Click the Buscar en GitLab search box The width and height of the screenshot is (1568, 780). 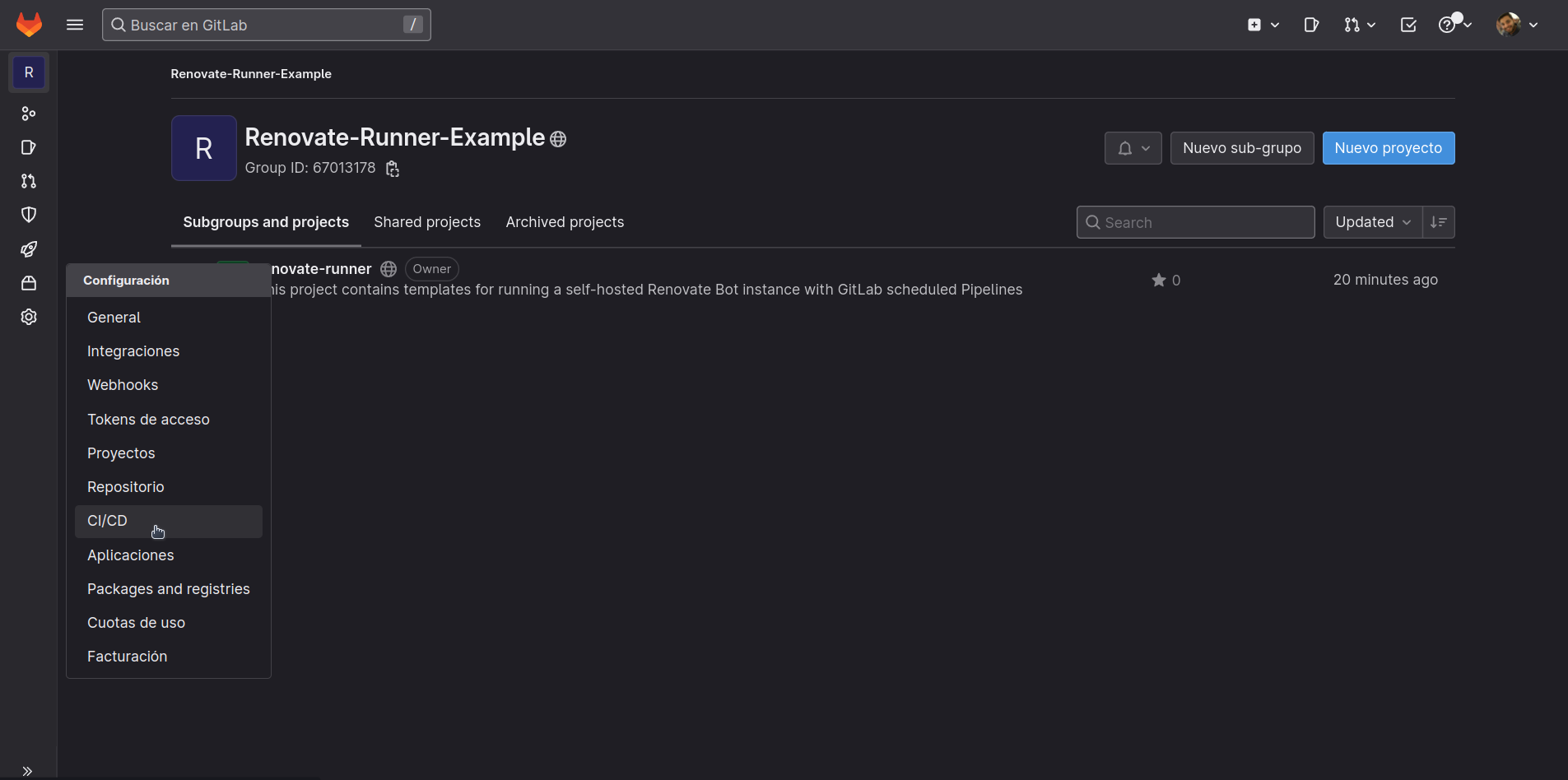[x=266, y=25]
